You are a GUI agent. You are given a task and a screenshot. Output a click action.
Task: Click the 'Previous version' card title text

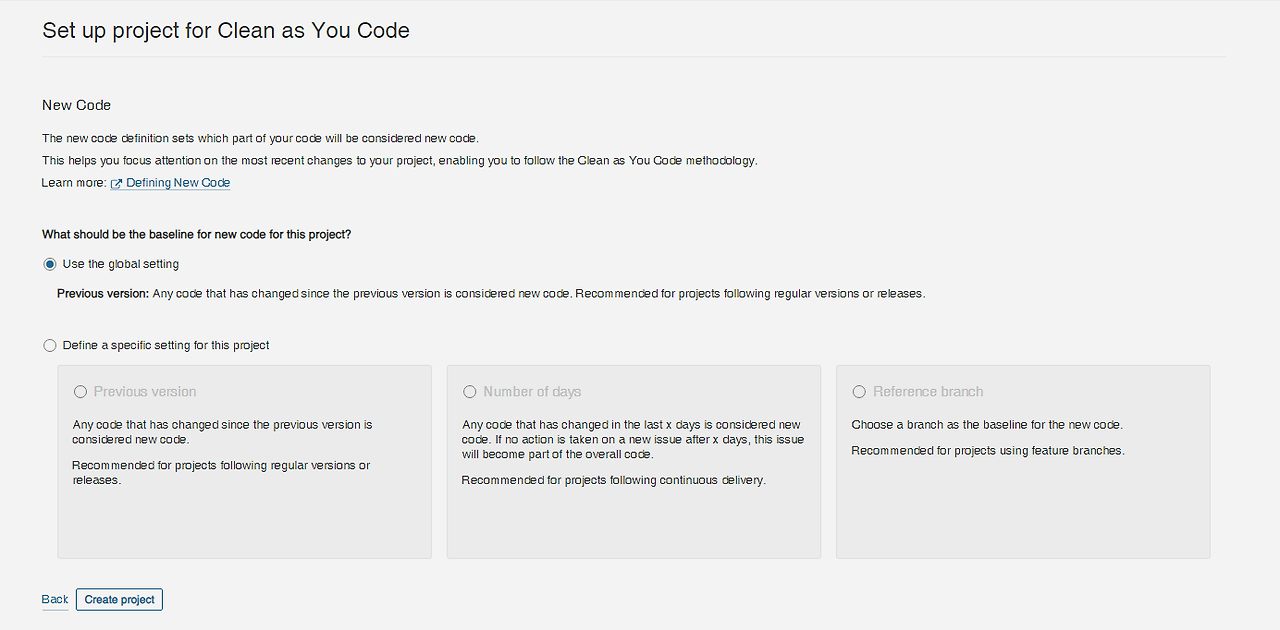tap(145, 392)
